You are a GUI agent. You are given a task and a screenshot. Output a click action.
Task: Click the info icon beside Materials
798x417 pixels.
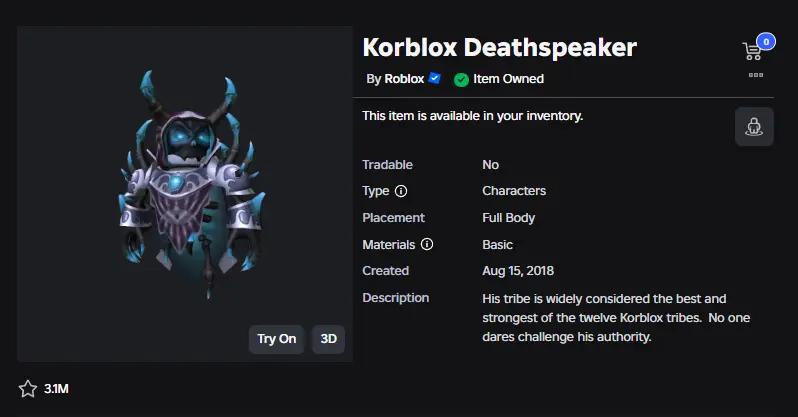[427, 244]
